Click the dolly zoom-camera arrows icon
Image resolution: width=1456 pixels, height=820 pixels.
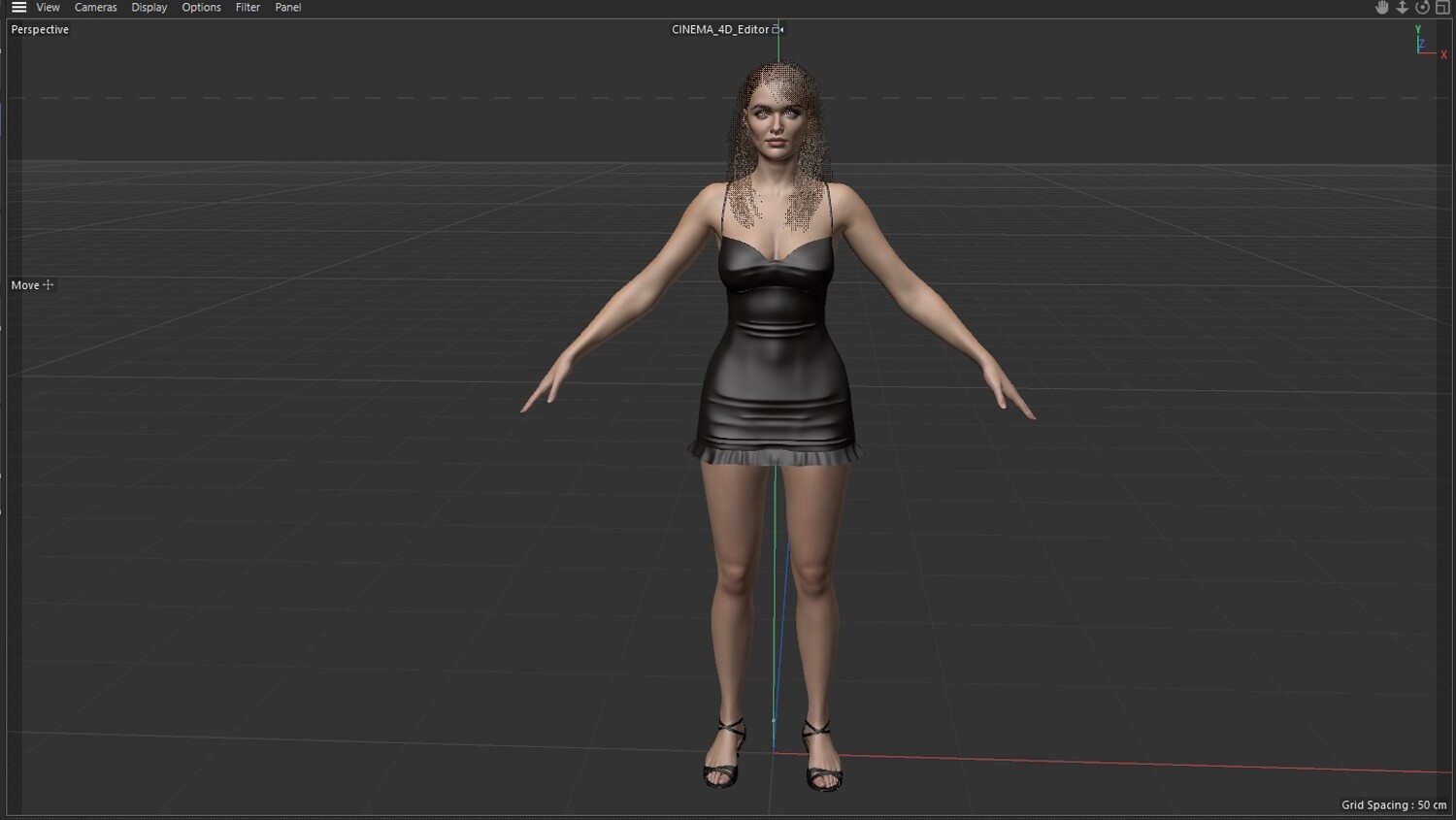pyautogui.click(x=1403, y=7)
